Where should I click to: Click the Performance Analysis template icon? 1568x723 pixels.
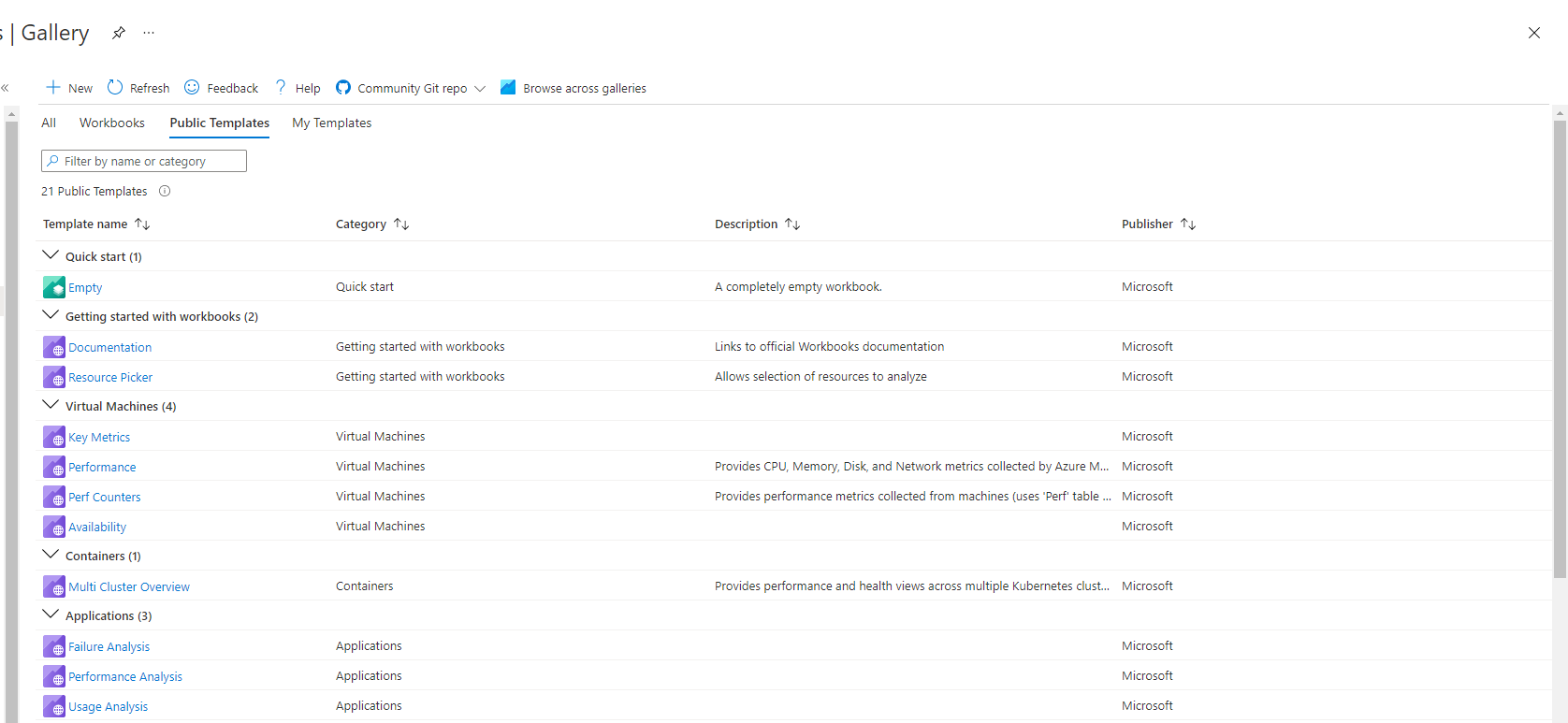(54, 676)
